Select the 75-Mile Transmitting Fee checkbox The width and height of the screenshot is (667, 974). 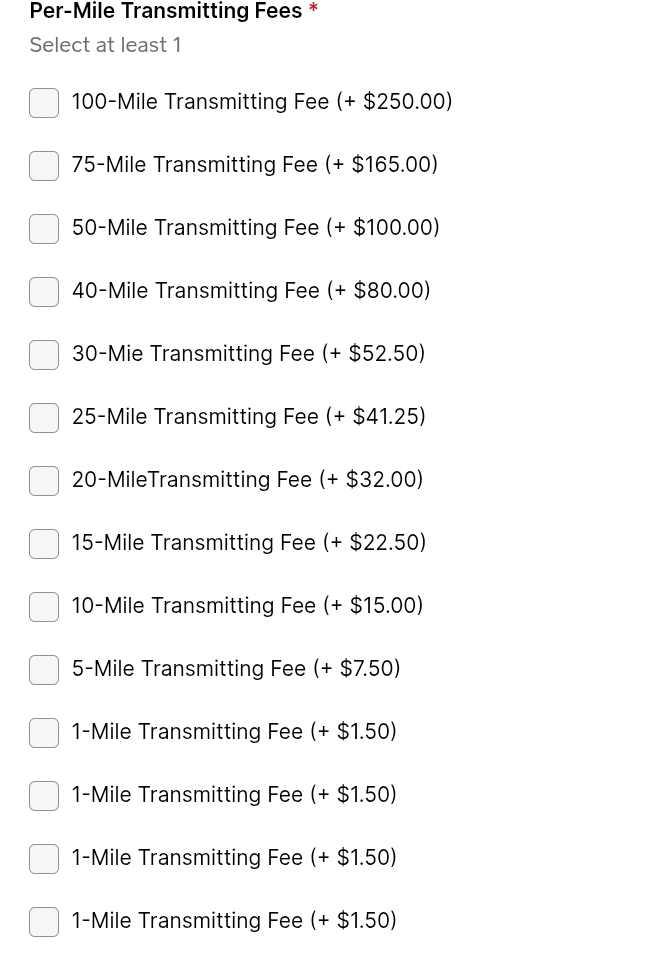[44, 166]
